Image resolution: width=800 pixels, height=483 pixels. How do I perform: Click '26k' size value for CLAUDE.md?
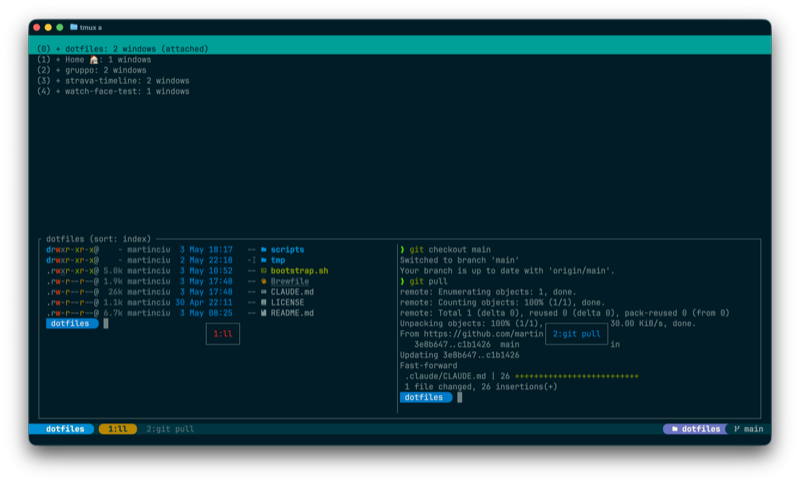pos(115,292)
